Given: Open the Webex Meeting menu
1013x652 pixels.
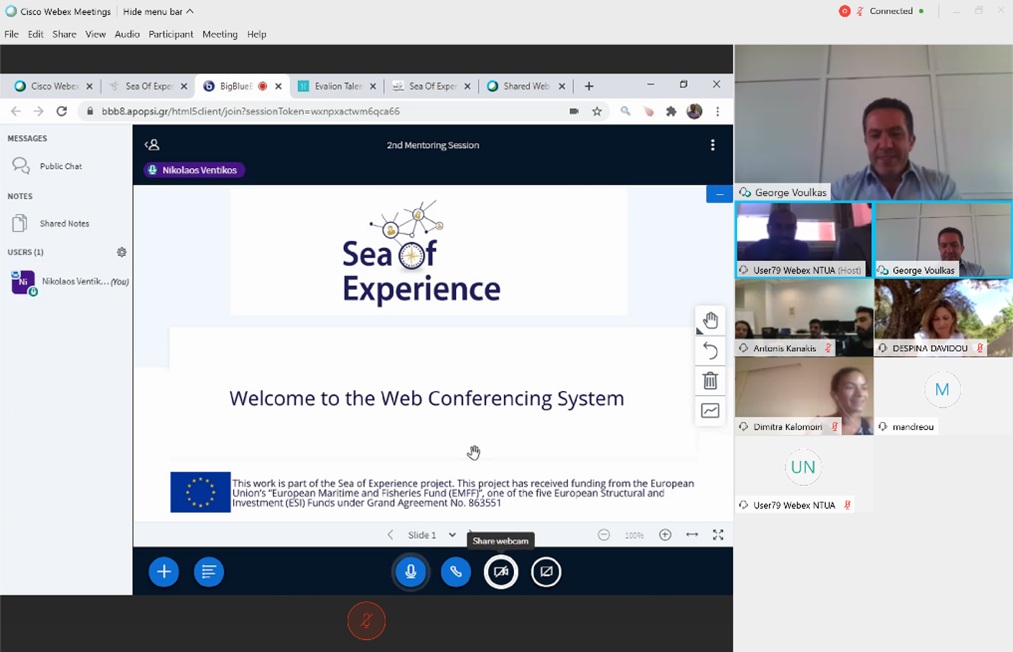Looking at the screenshot, I should point(220,34).
